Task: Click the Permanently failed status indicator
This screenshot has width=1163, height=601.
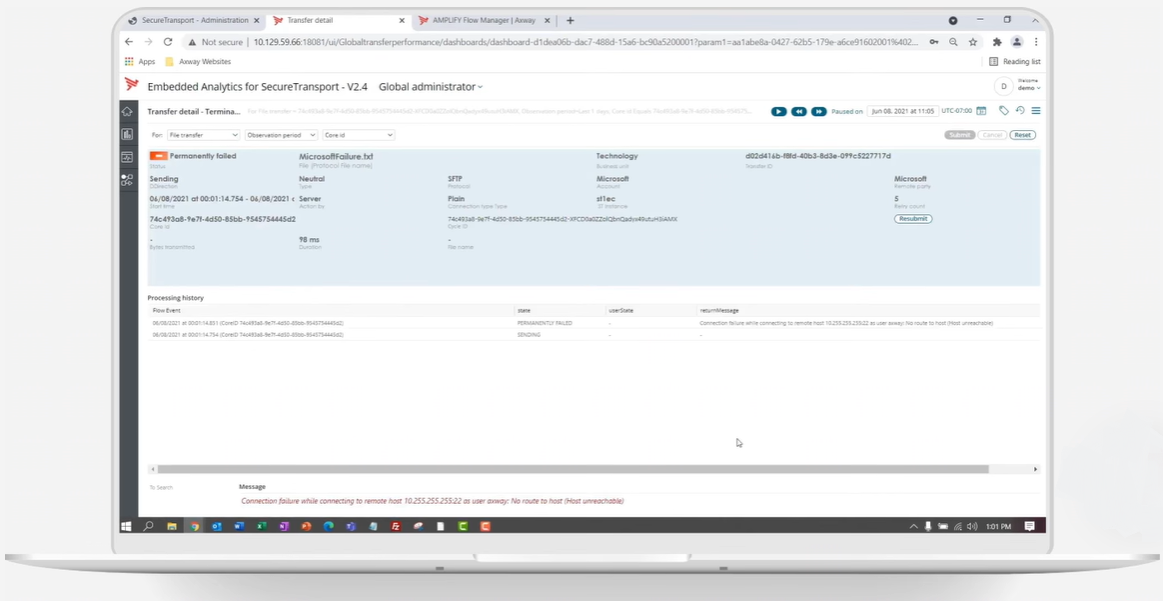Action: coord(193,157)
